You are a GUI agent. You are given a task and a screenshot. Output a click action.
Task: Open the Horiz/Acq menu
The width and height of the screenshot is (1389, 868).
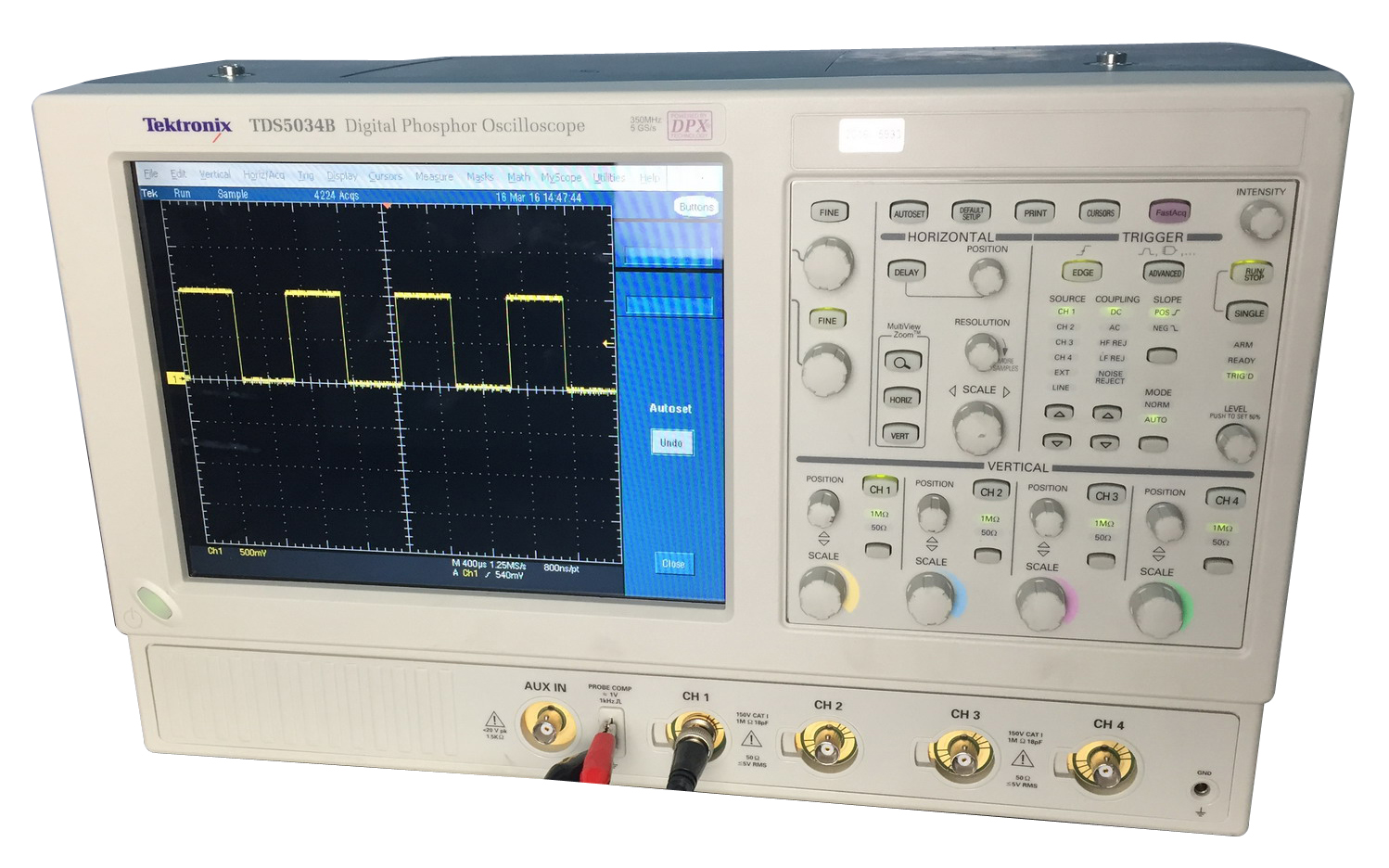(263, 175)
